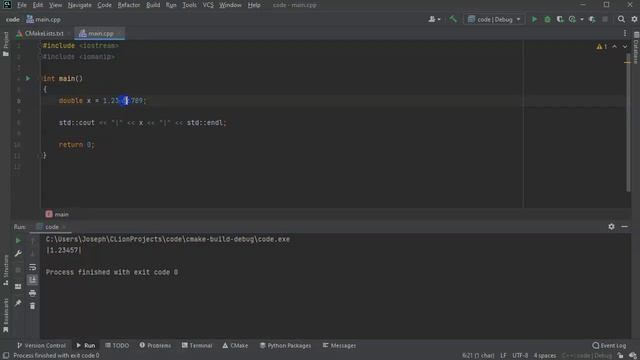Toggle the Bookmarks tool window
640x360 pixels.
pos(5,315)
